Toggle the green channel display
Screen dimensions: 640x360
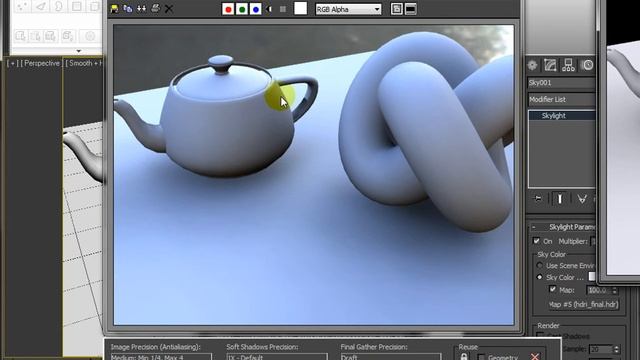(242, 9)
